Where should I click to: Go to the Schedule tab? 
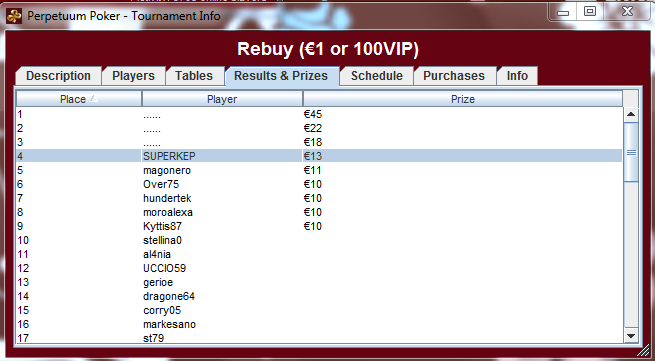377,76
